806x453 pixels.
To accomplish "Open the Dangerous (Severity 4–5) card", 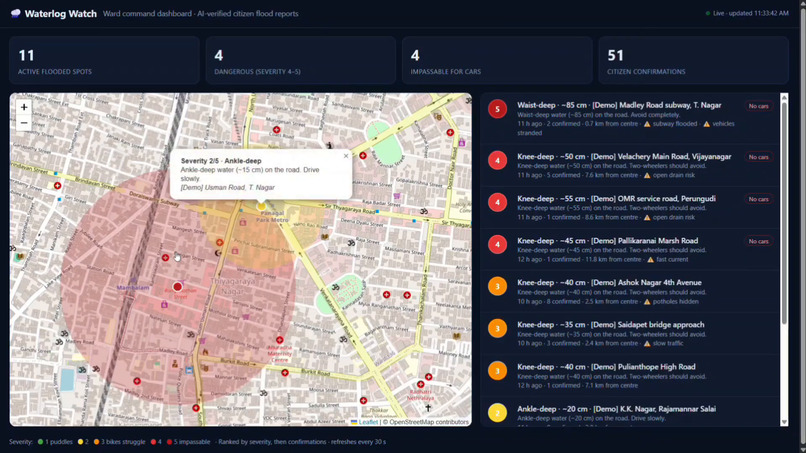I will [x=301, y=60].
